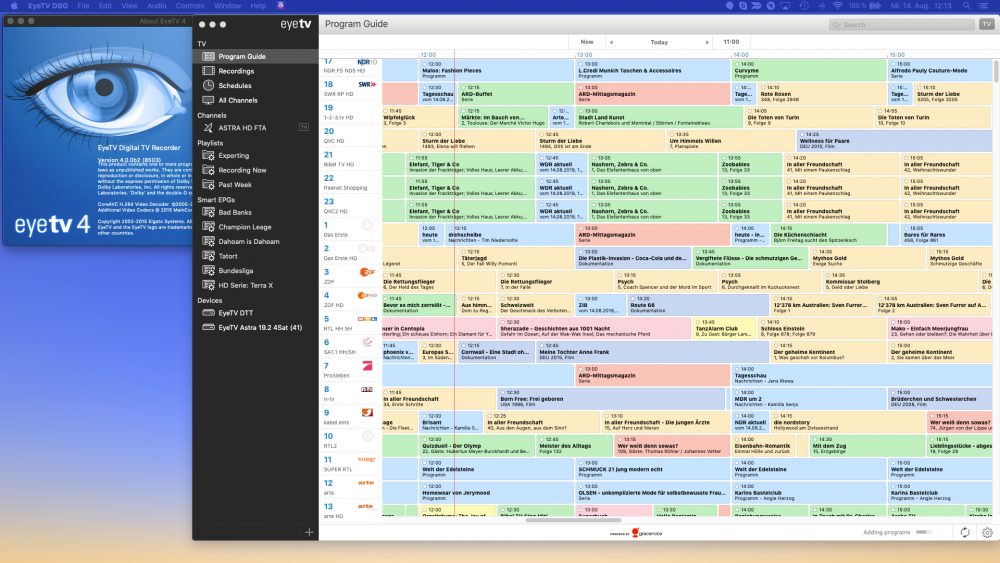Screen dimensions: 1000x563
Task: Select HD Serie: Terra X Smart EPG
Action: [x=255, y=286]
